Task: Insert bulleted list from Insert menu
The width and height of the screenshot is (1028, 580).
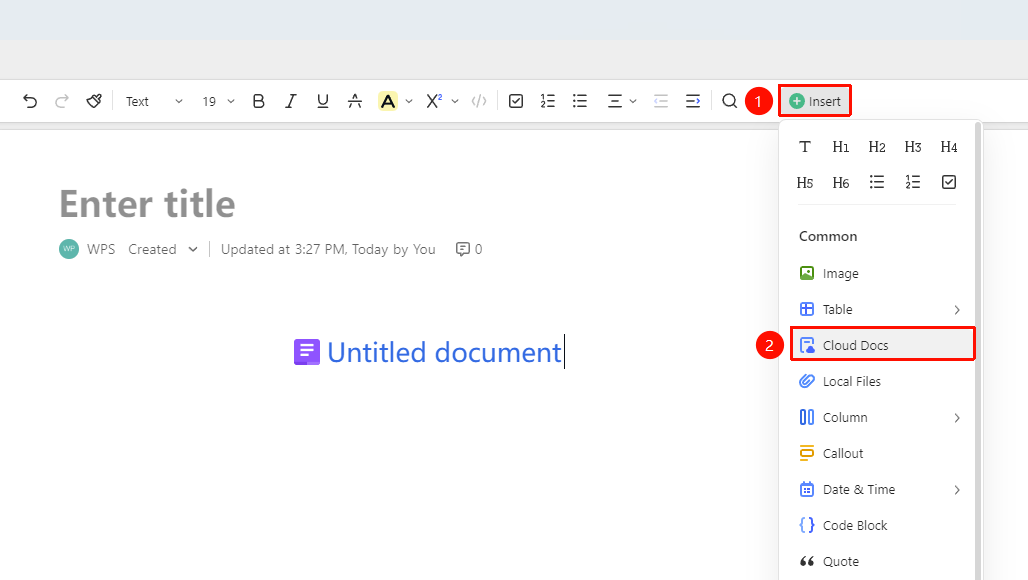Action: tap(877, 182)
